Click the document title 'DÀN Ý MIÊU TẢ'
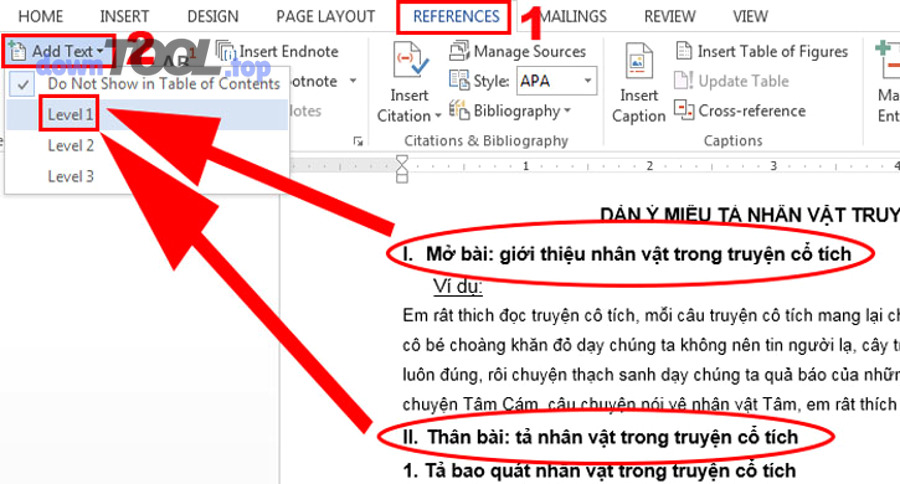The width and height of the screenshot is (900, 484). click(x=750, y=214)
